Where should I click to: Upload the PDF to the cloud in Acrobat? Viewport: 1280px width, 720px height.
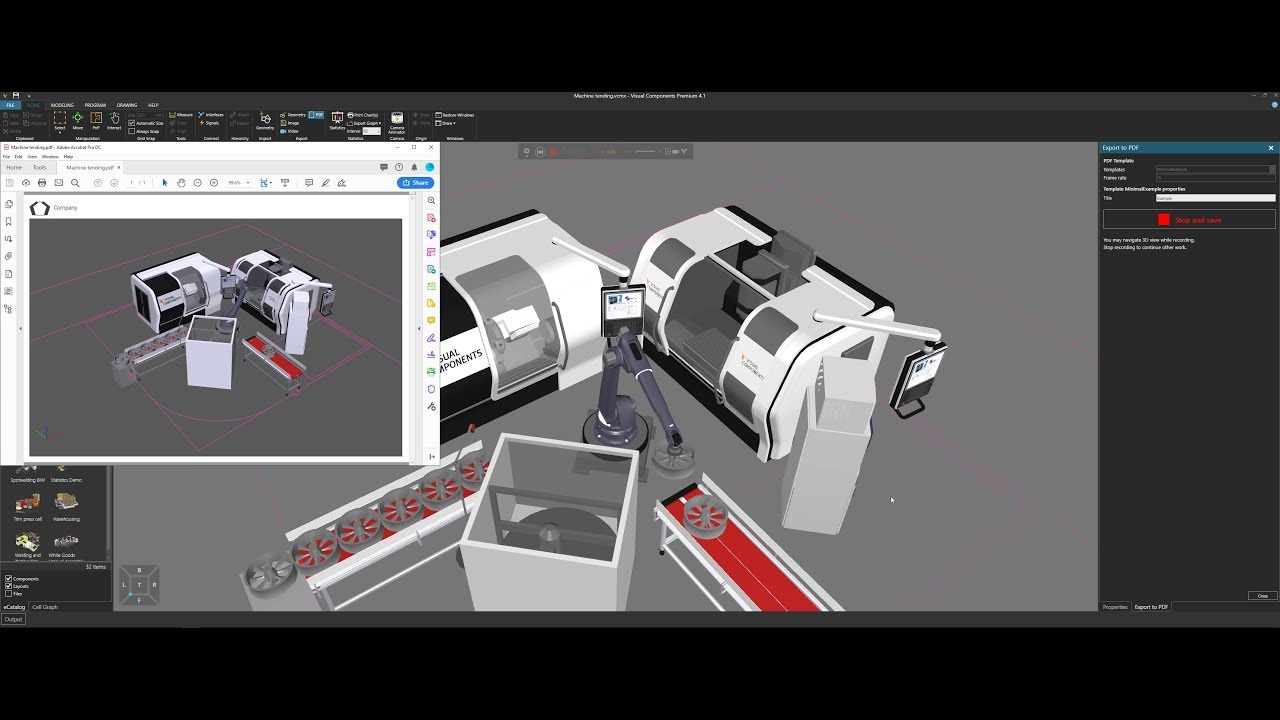[x=26, y=183]
